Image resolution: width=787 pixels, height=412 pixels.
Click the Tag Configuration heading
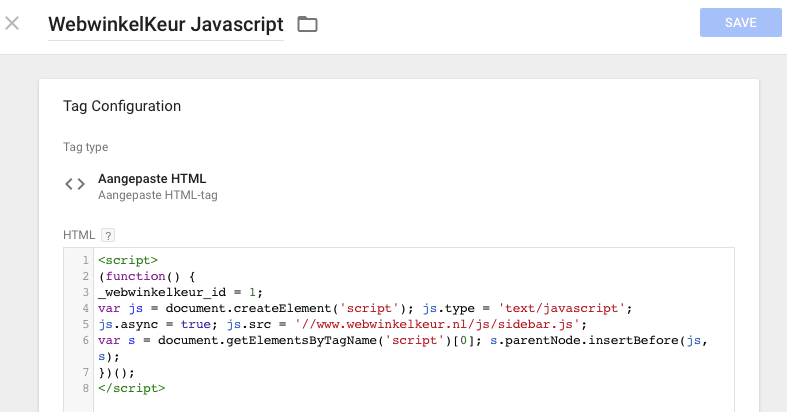122,106
